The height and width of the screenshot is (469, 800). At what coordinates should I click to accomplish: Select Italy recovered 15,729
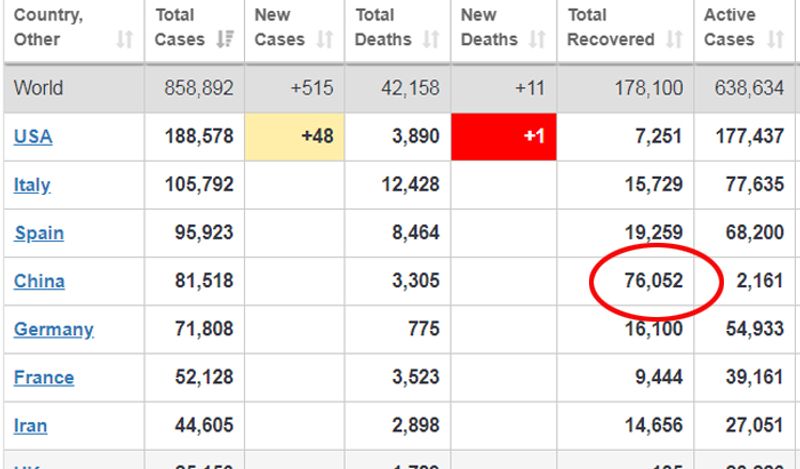coord(654,184)
